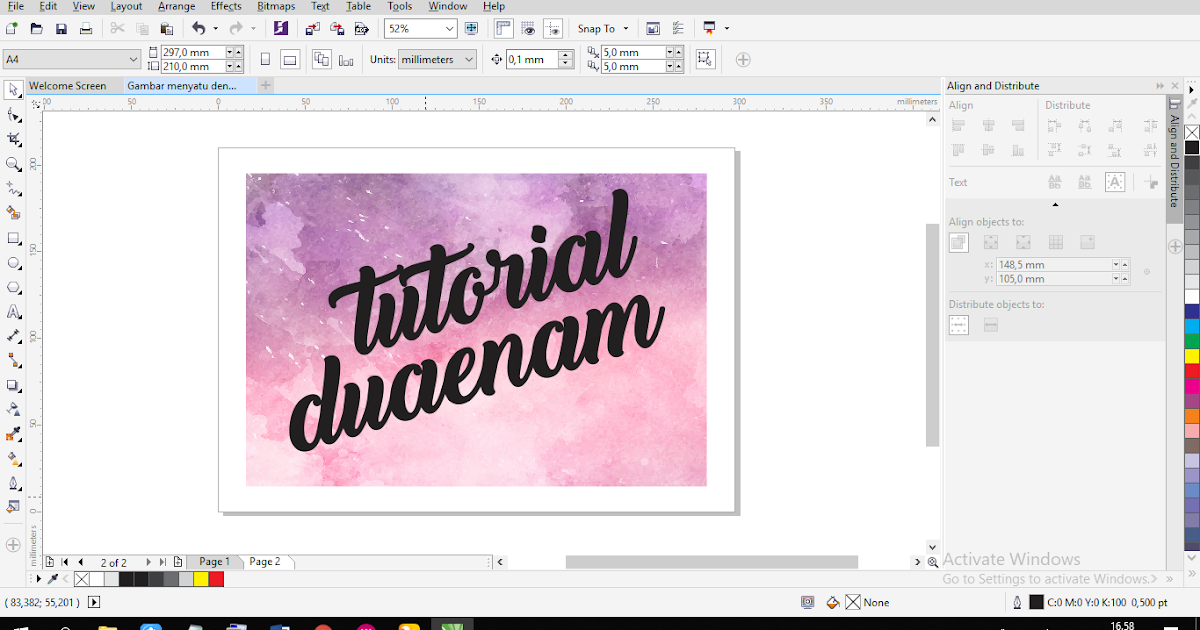The image size is (1200, 630).
Task: Click the New document icon
Action: tap(12, 29)
